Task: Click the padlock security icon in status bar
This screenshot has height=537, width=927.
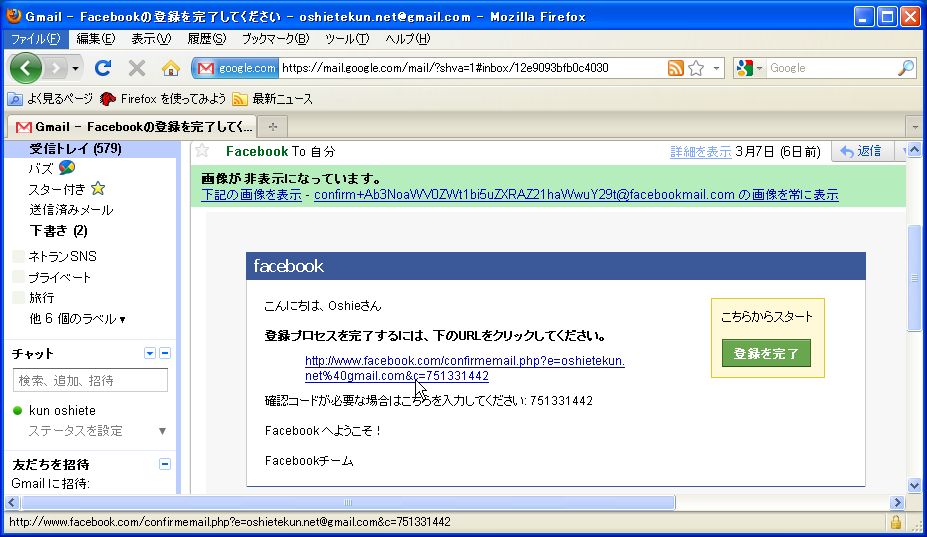Action: click(x=896, y=522)
